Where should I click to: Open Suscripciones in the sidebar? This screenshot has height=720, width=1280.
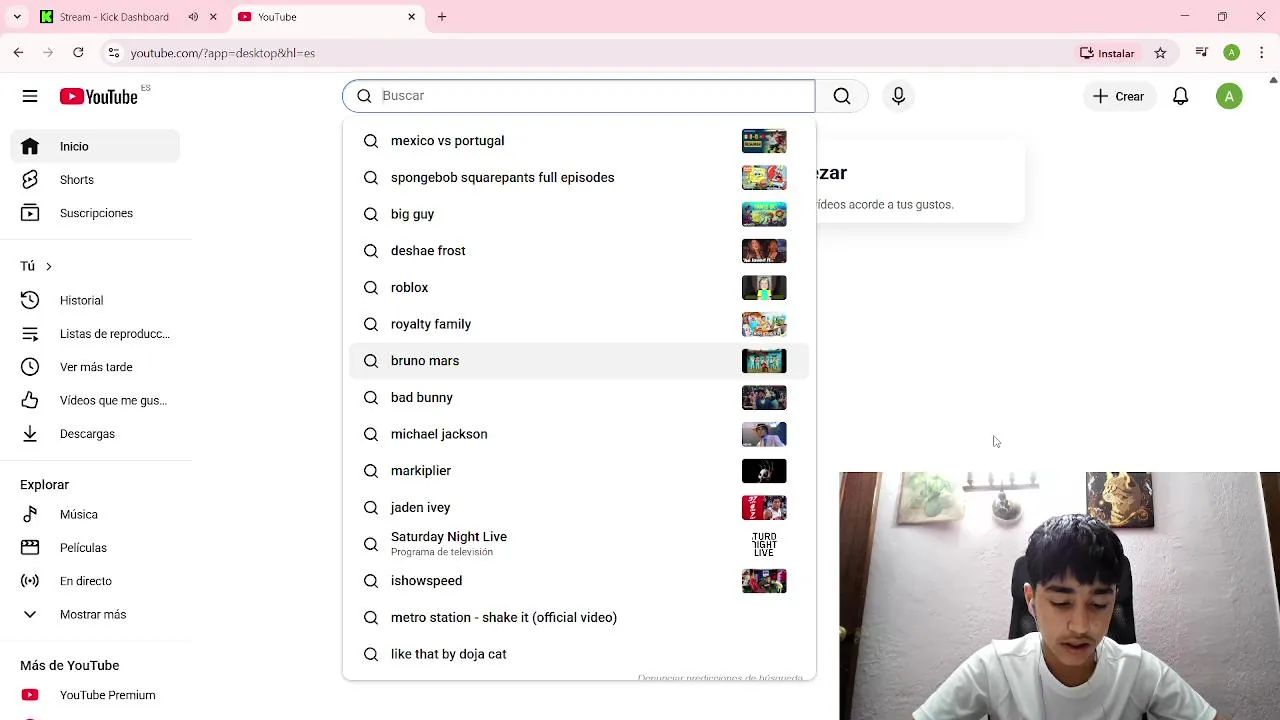coord(96,213)
